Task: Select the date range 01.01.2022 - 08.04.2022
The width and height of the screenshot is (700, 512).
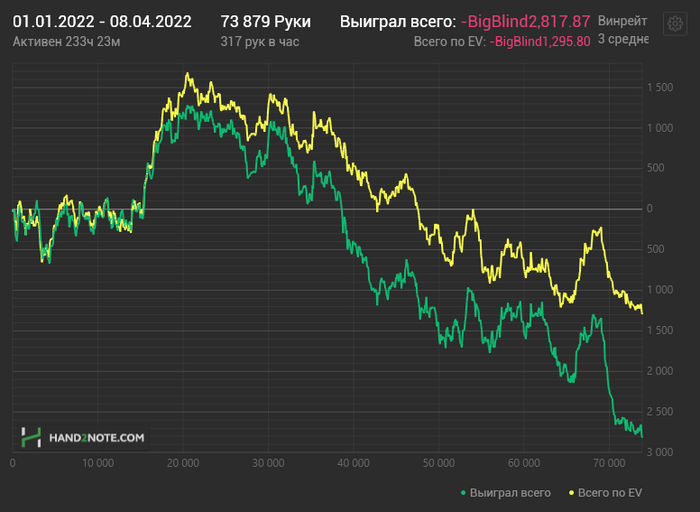Action: (x=102, y=21)
